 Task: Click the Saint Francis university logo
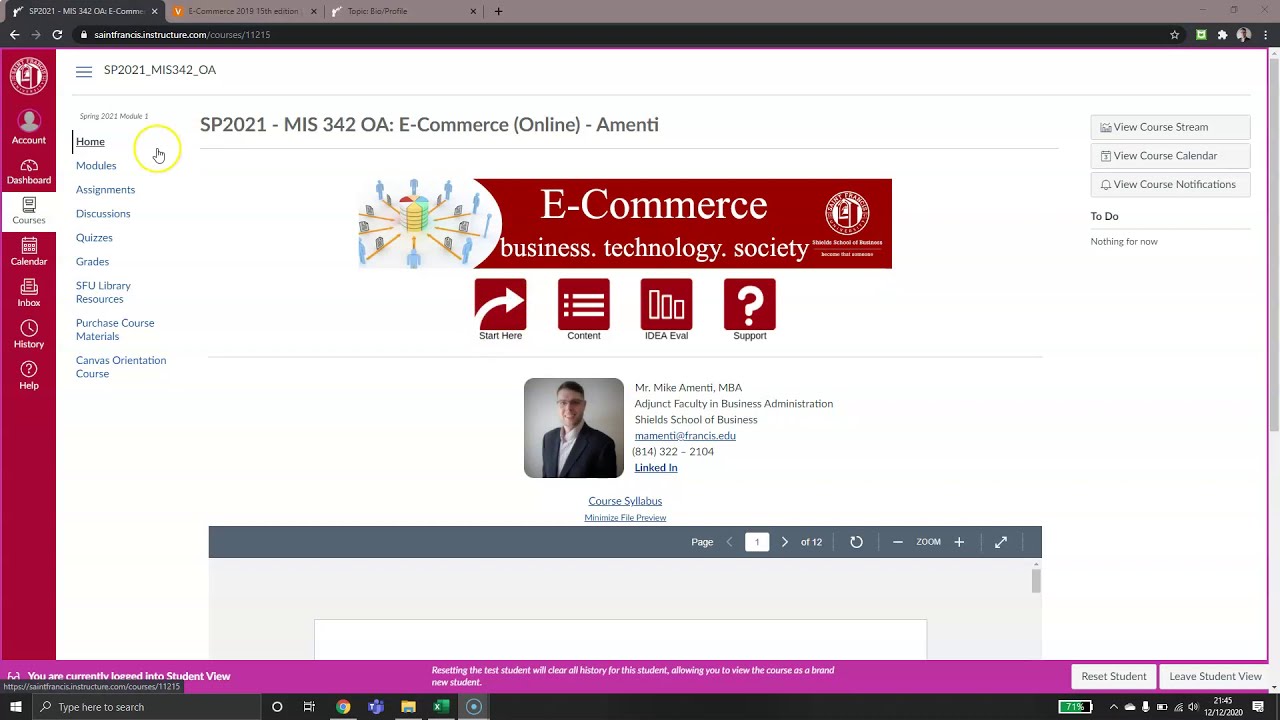(28, 77)
